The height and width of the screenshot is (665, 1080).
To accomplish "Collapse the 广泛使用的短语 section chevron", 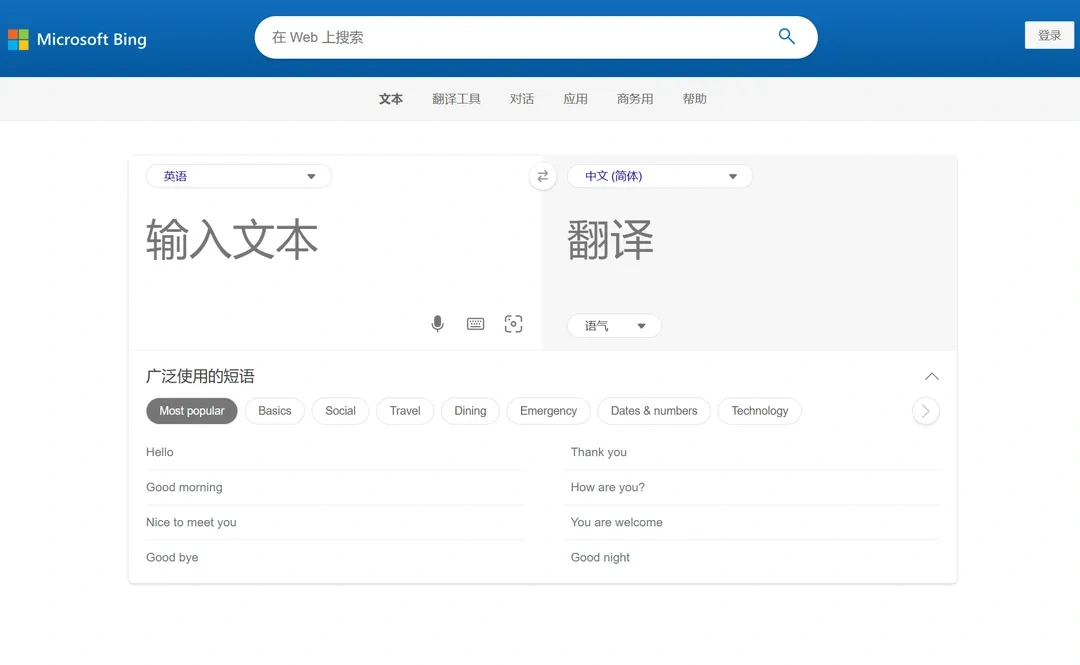I will pyautogui.click(x=931, y=377).
